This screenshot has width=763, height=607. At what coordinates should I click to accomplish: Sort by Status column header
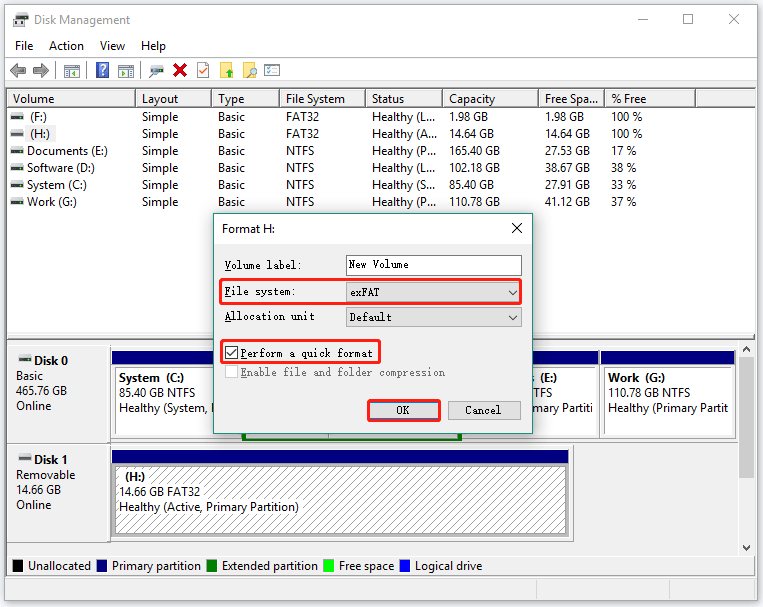(403, 99)
